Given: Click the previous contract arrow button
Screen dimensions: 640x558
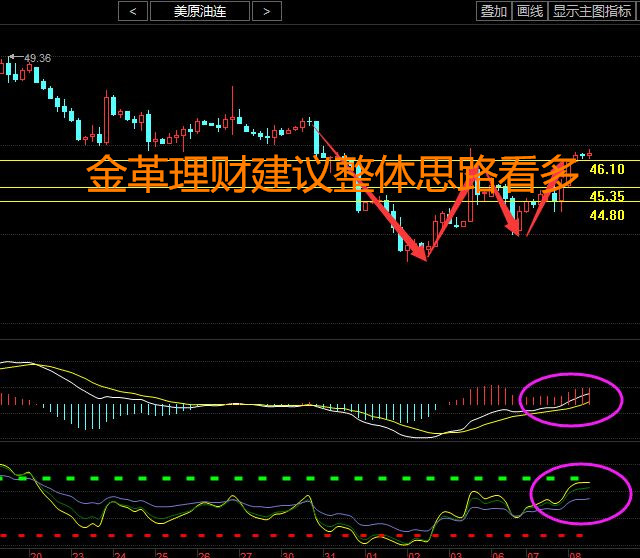Looking at the screenshot, I should [132, 11].
